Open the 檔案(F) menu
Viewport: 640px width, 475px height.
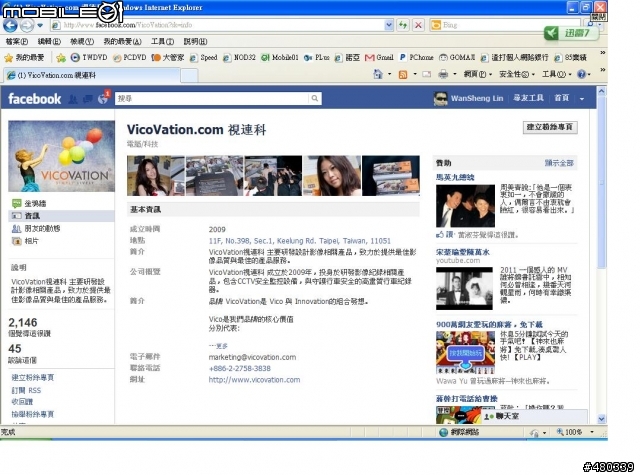[17, 41]
